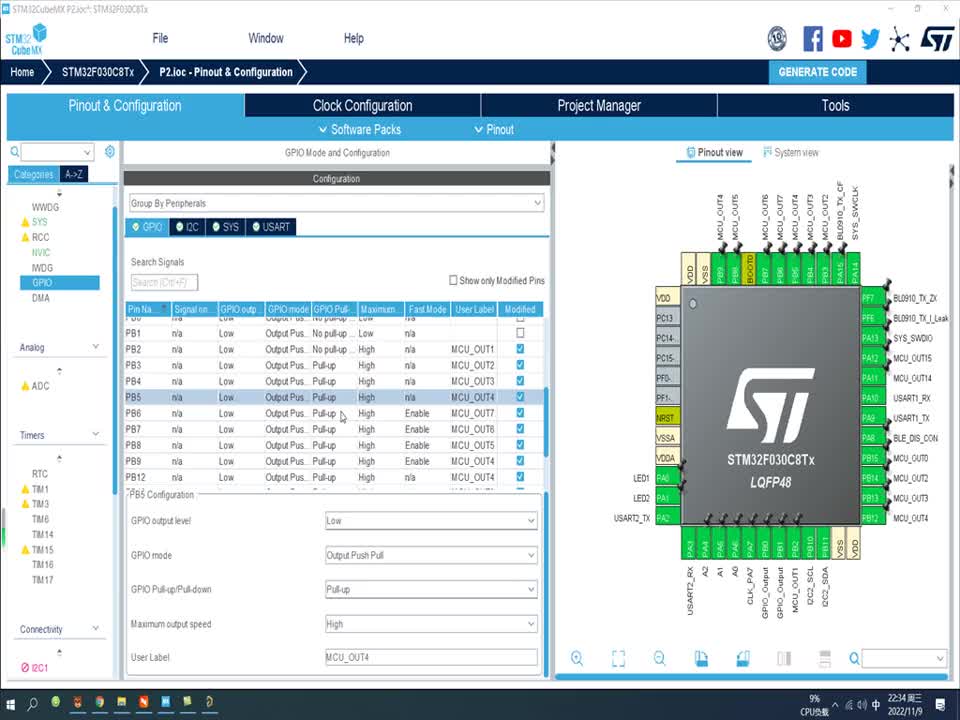The image size is (960, 720).
Task: Rotate chip counterclockwise icon in pinout toolbar
Action: click(x=743, y=658)
